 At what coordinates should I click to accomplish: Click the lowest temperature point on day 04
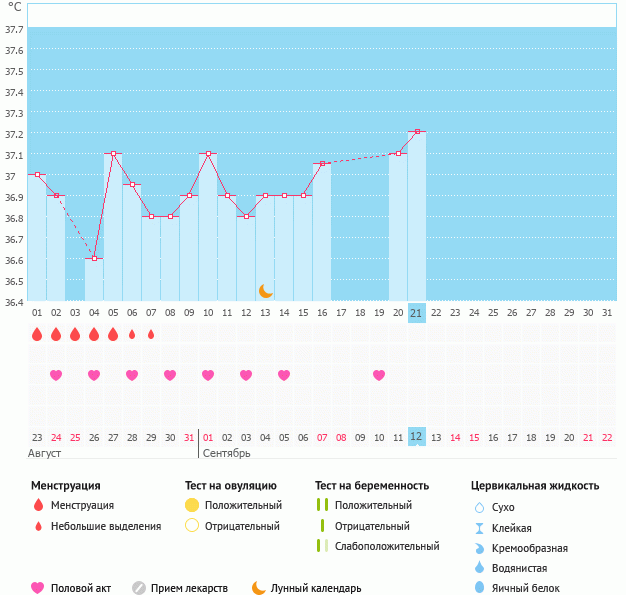pyautogui.click(x=94, y=259)
